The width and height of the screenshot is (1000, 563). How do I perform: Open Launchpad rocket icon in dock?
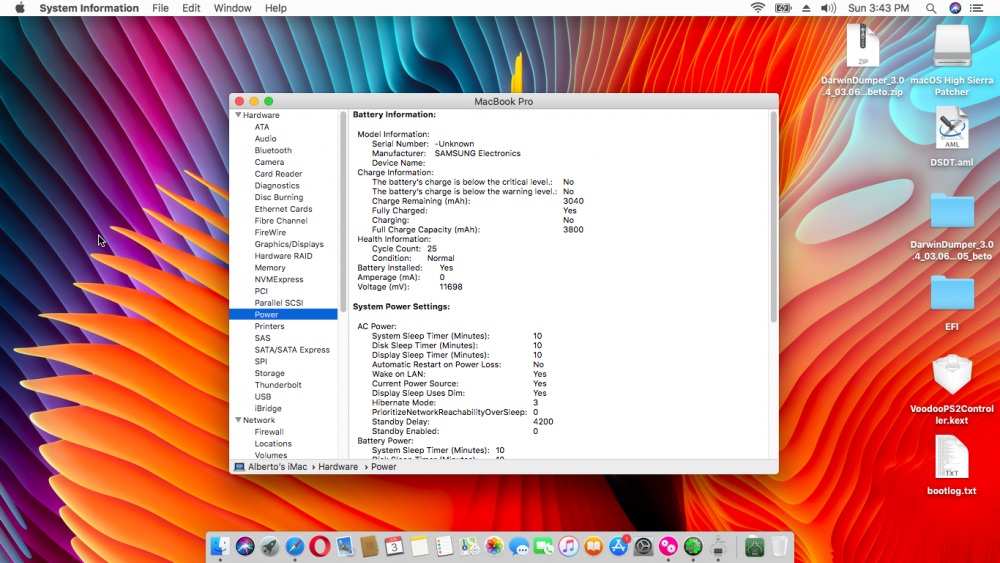pyautogui.click(x=270, y=546)
